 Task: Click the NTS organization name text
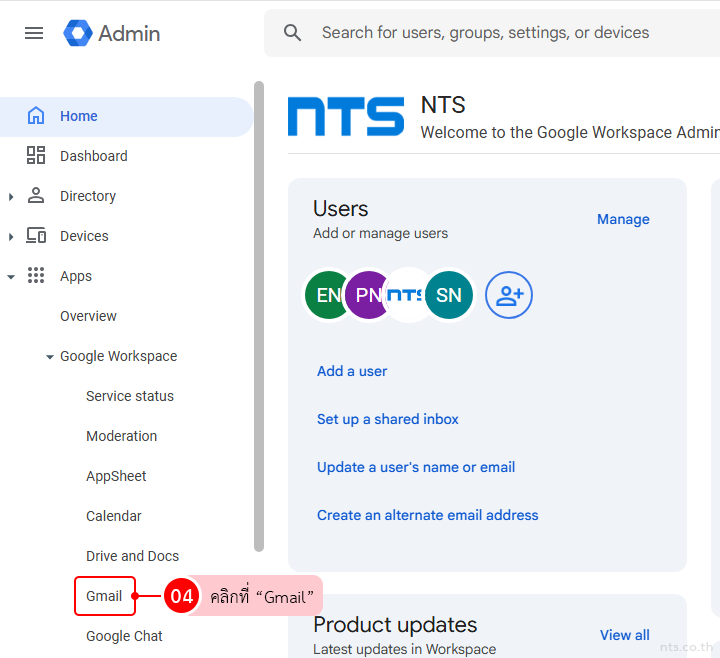tap(443, 105)
